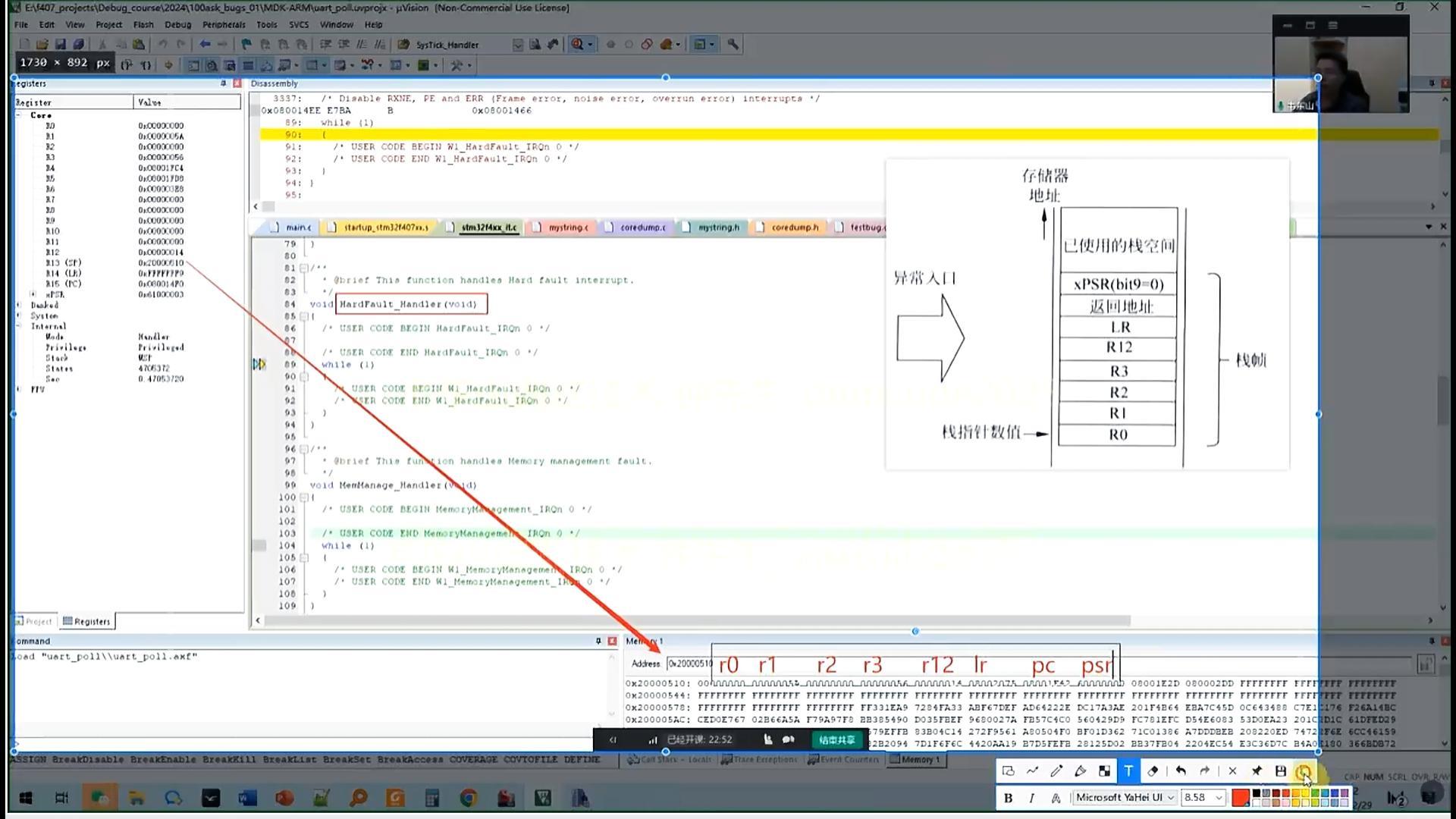Image resolution: width=1456 pixels, height=819 pixels.
Task: Open the Flash menu
Action: pyautogui.click(x=143, y=24)
